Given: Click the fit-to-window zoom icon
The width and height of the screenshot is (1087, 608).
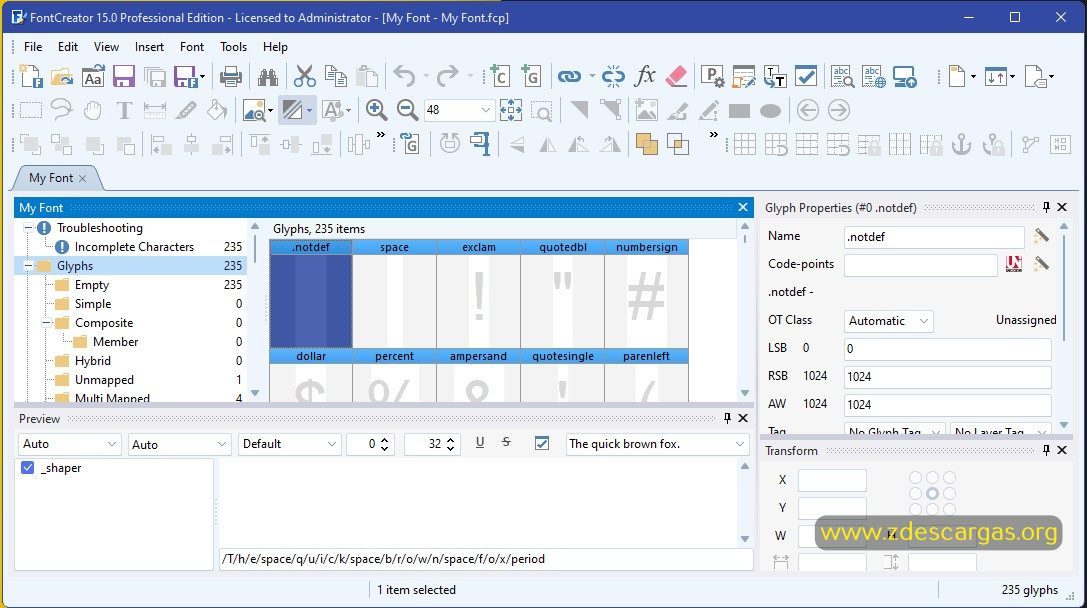Looking at the screenshot, I should coord(511,110).
